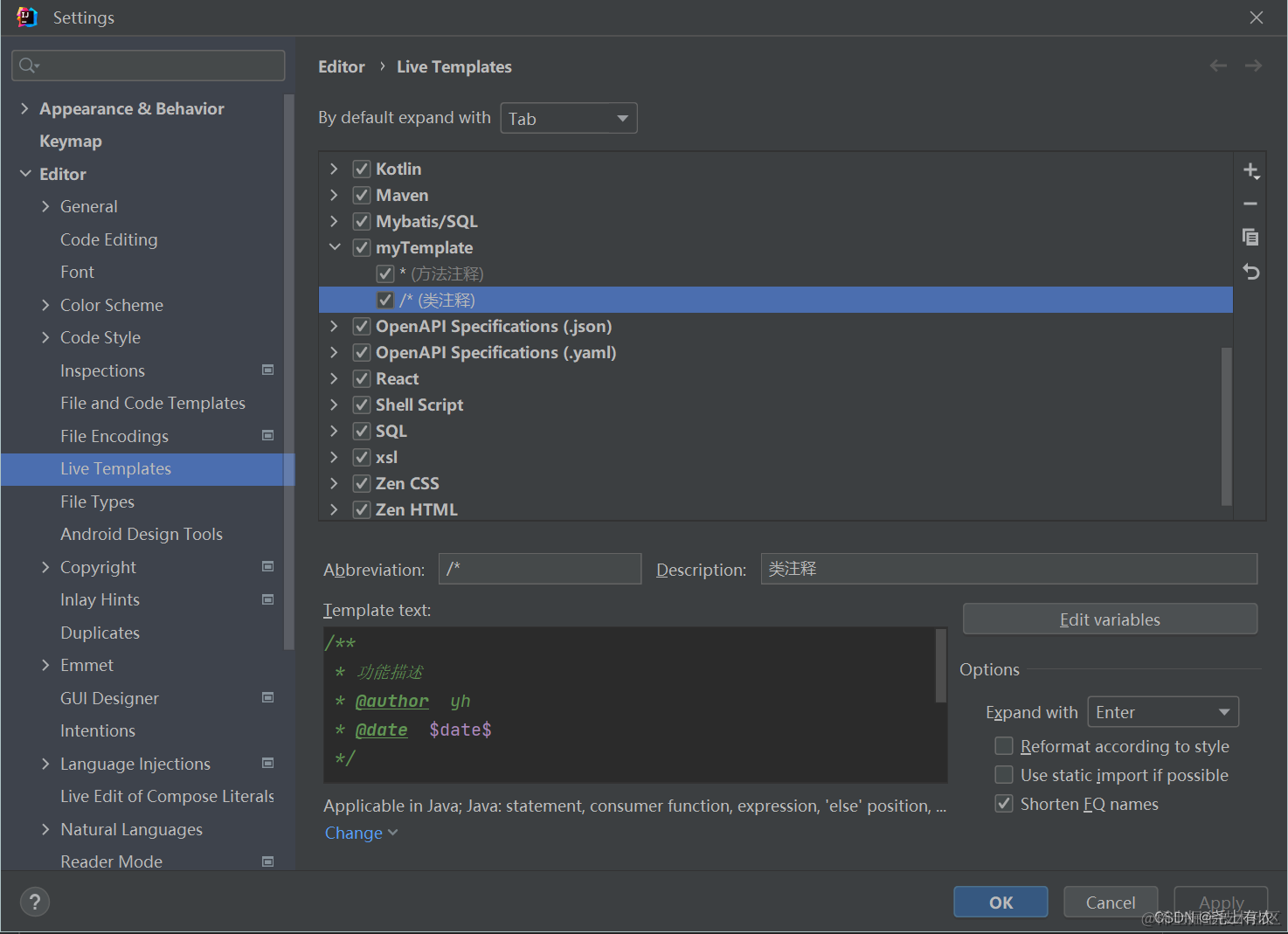Click the Cancel button
The width and height of the screenshot is (1288, 934).
(x=1111, y=902)
